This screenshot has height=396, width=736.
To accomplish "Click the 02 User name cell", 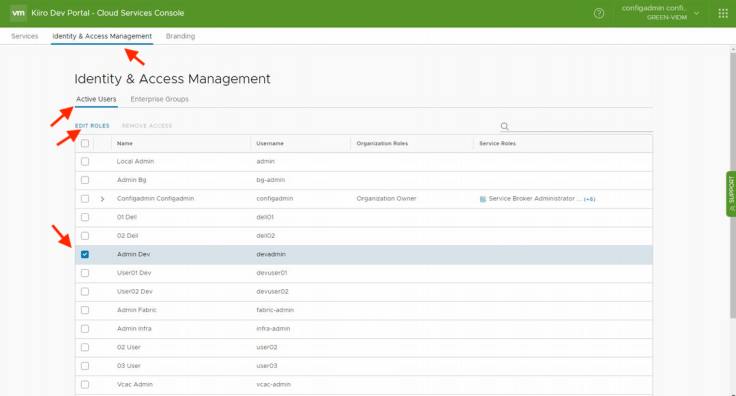I will coord(129,347).
